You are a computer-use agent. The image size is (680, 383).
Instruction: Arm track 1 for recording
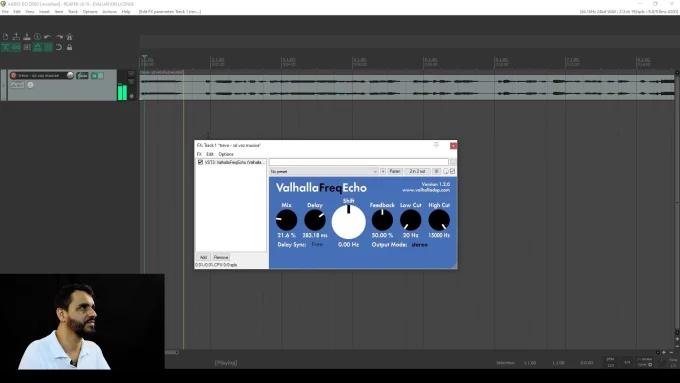13,75
